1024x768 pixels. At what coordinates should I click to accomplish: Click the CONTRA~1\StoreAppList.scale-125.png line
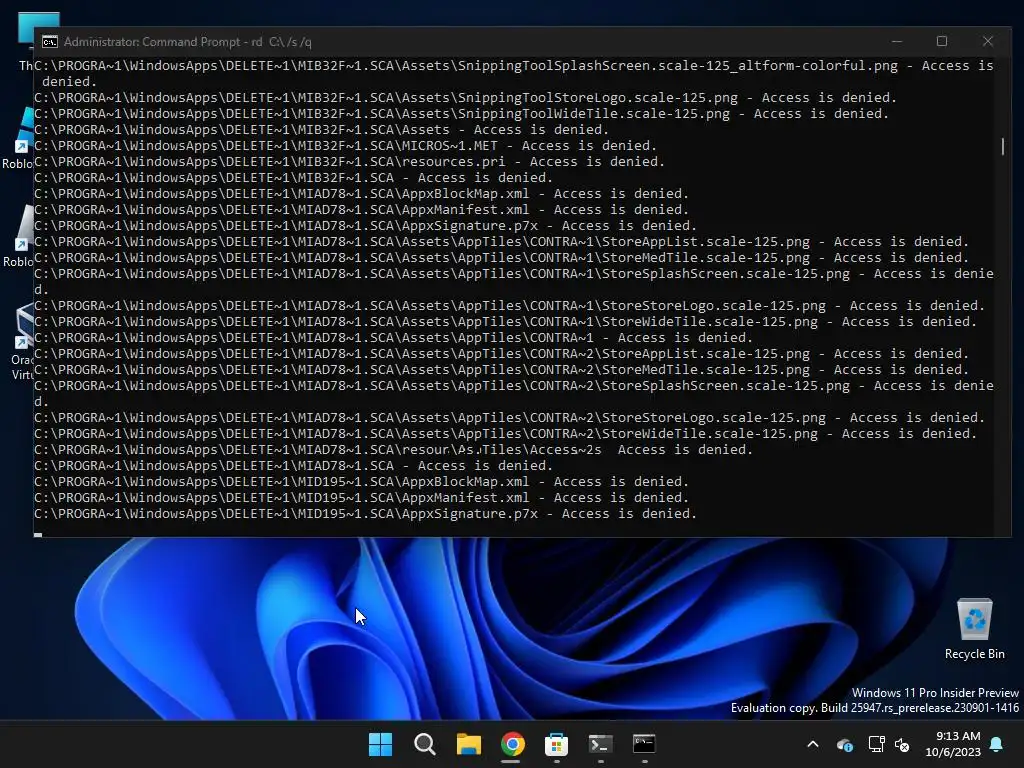pos(502,242)
